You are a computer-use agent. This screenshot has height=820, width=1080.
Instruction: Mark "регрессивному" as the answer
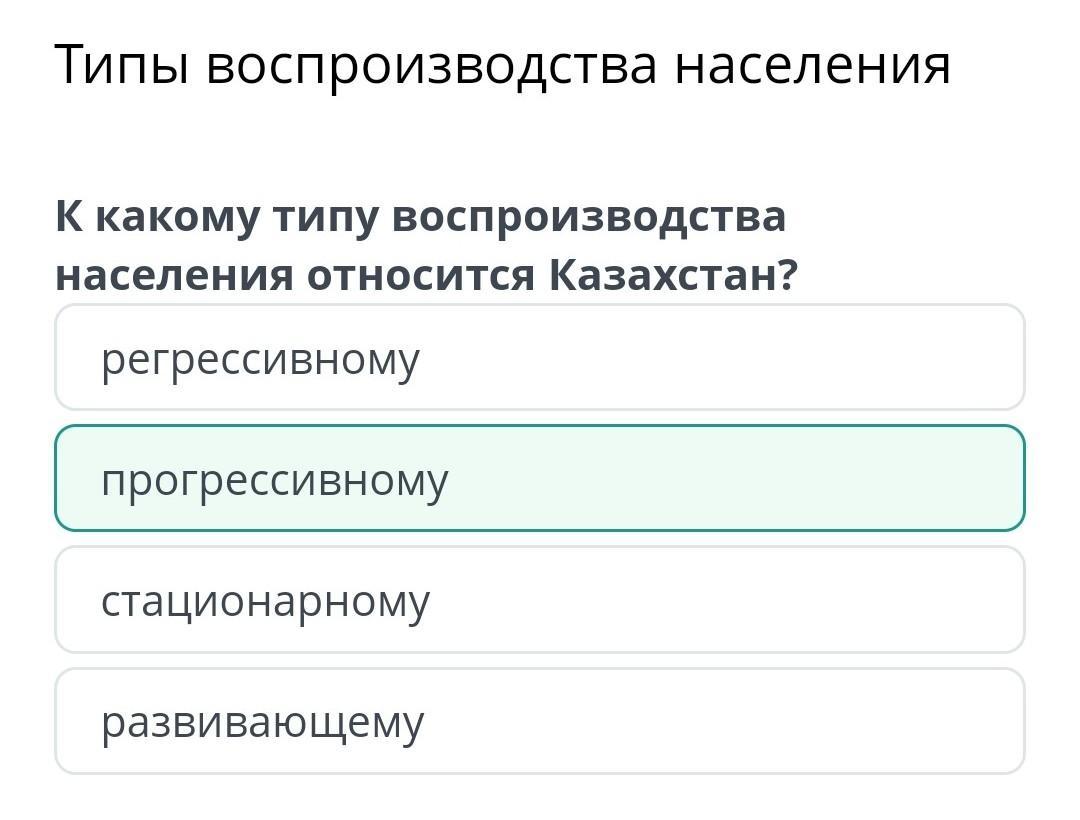tap(540, 358)
